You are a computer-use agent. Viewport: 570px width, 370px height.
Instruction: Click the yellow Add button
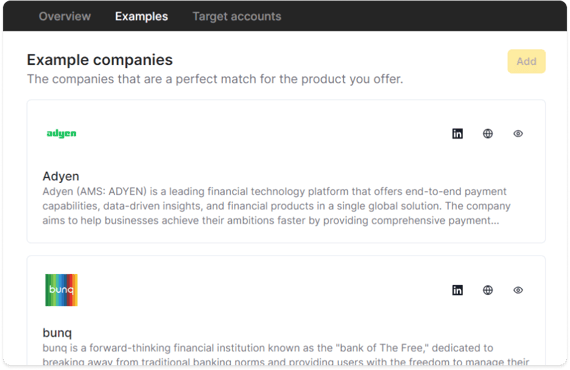click(526, 61)
